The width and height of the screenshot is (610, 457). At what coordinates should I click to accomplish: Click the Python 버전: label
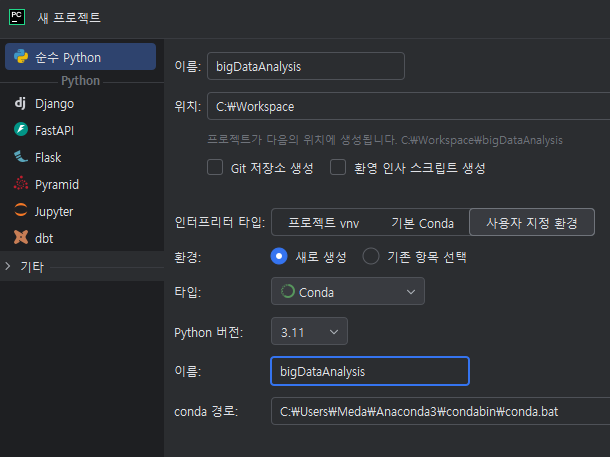(209, 333)
